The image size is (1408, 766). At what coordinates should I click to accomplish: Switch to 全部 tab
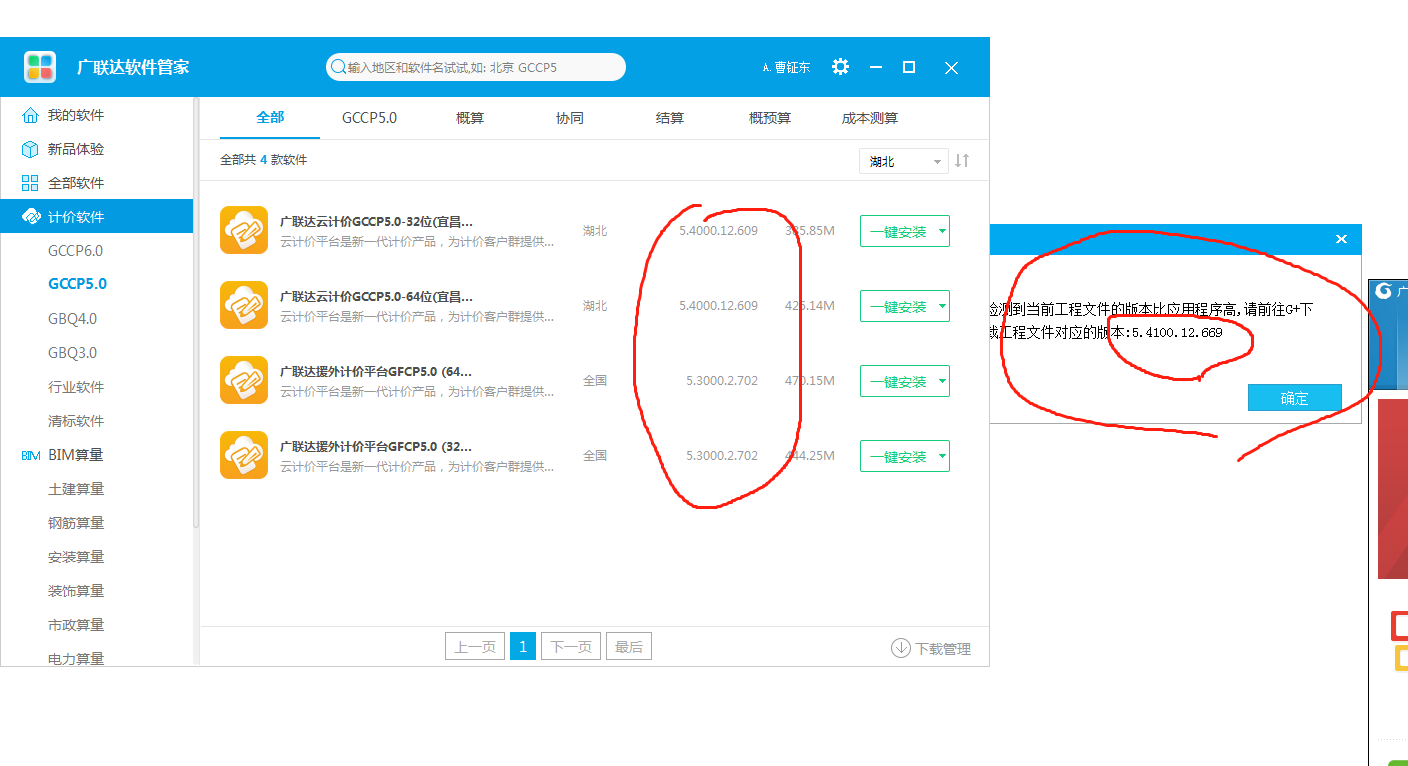[270, 118]
